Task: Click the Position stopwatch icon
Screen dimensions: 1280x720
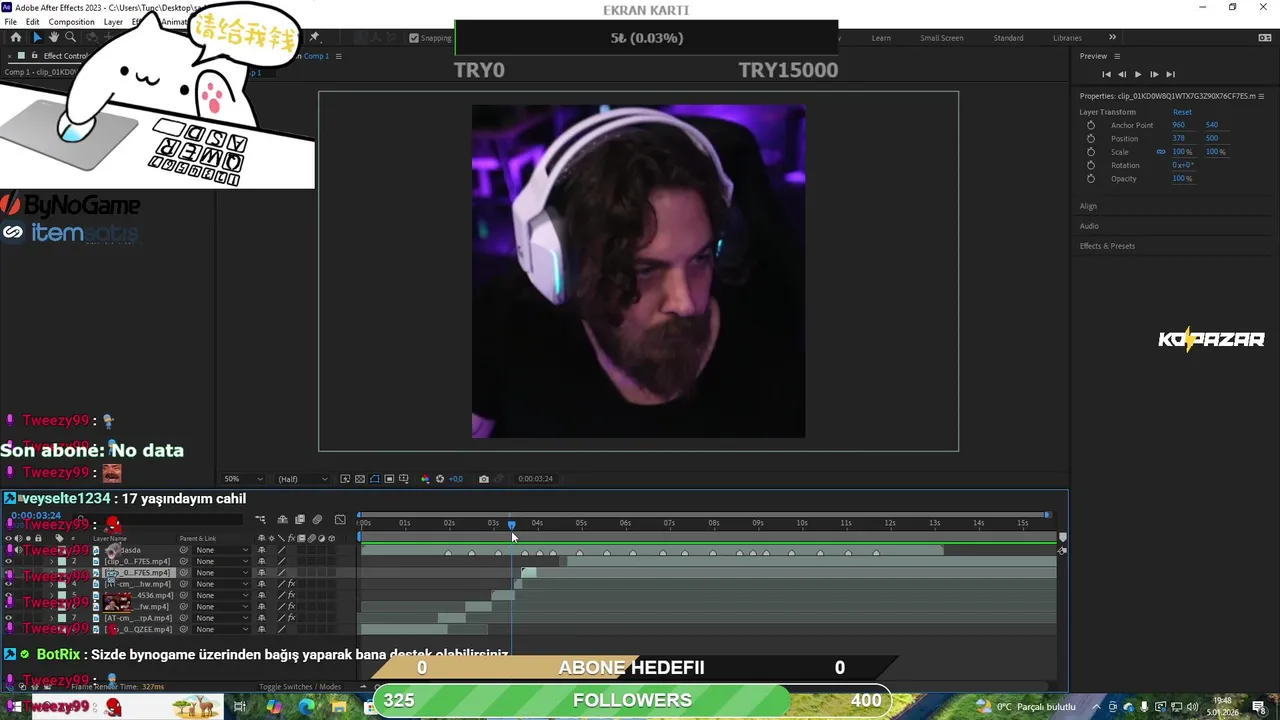Action: 1091,138
